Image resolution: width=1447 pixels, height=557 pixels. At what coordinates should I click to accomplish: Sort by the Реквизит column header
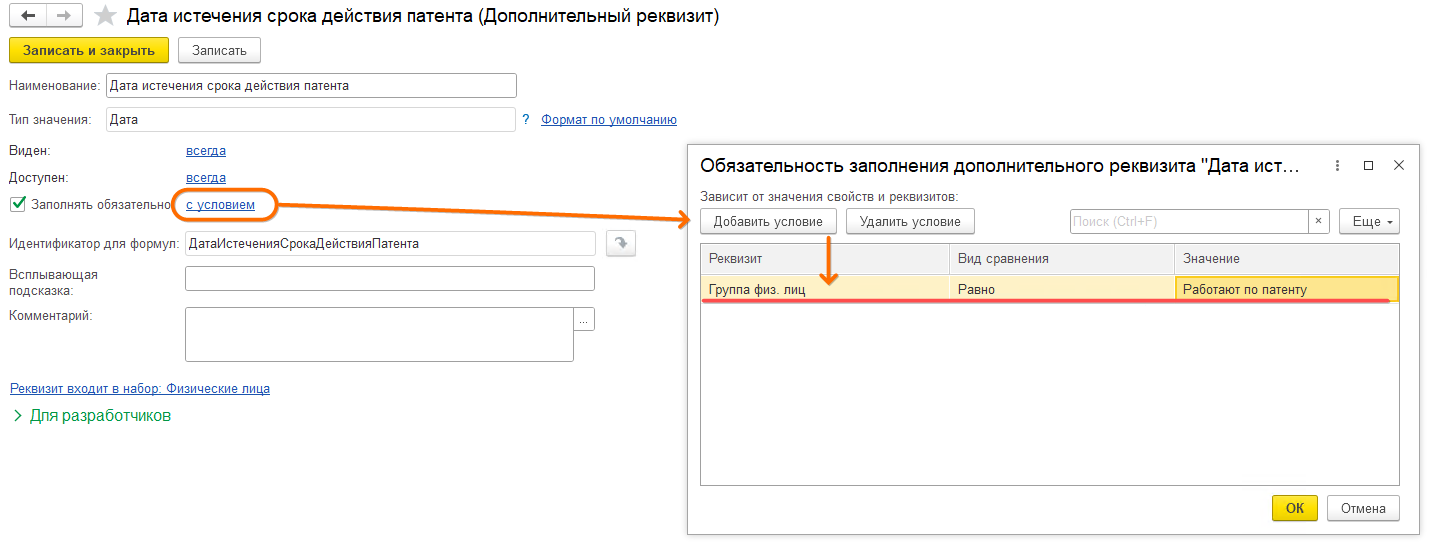point(824,259)
